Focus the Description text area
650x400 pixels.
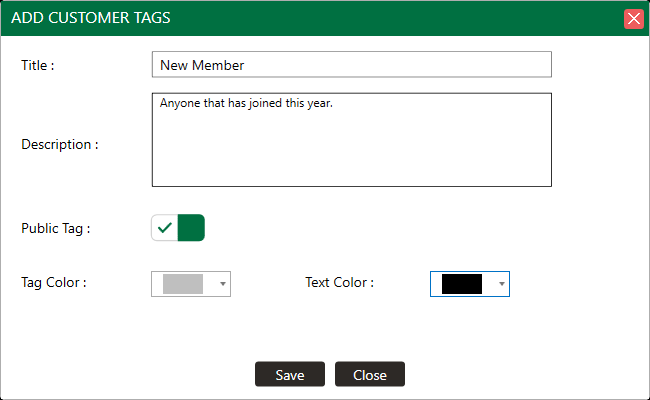(x=352, y=140)
